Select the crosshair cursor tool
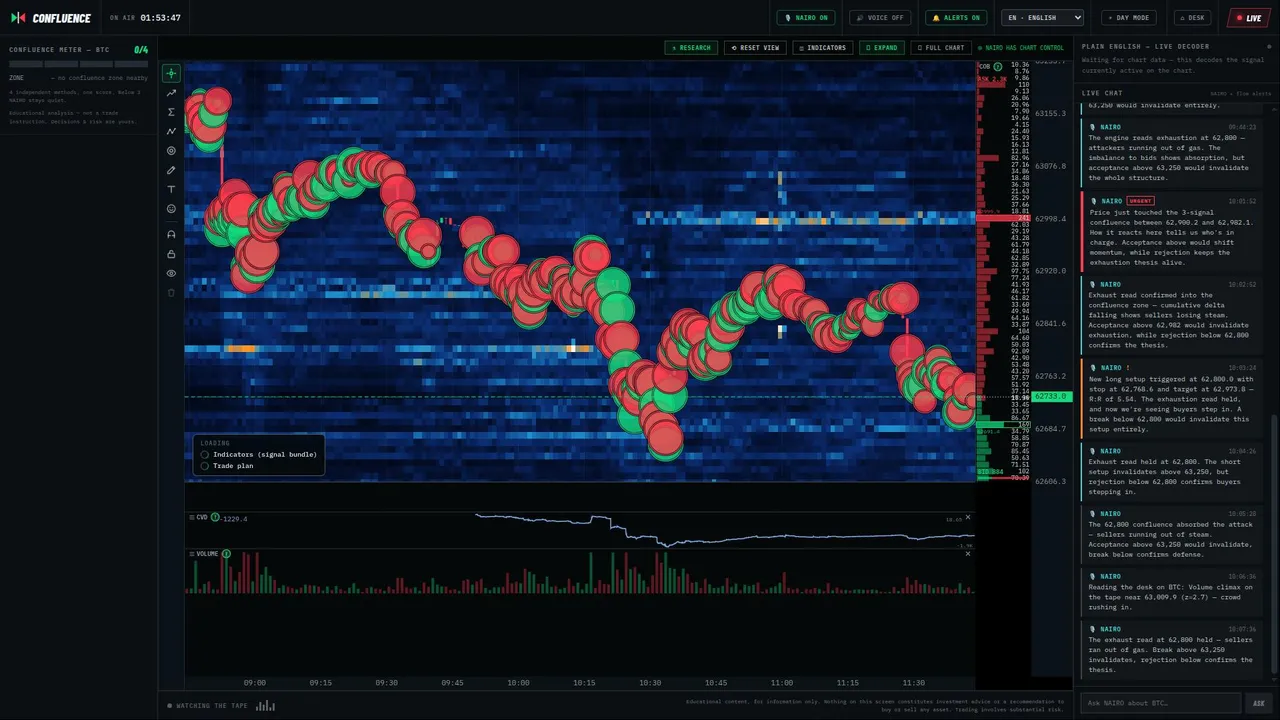Image resolution: width=1280 pixels, height=720 pixels. (x=171, y=73)
